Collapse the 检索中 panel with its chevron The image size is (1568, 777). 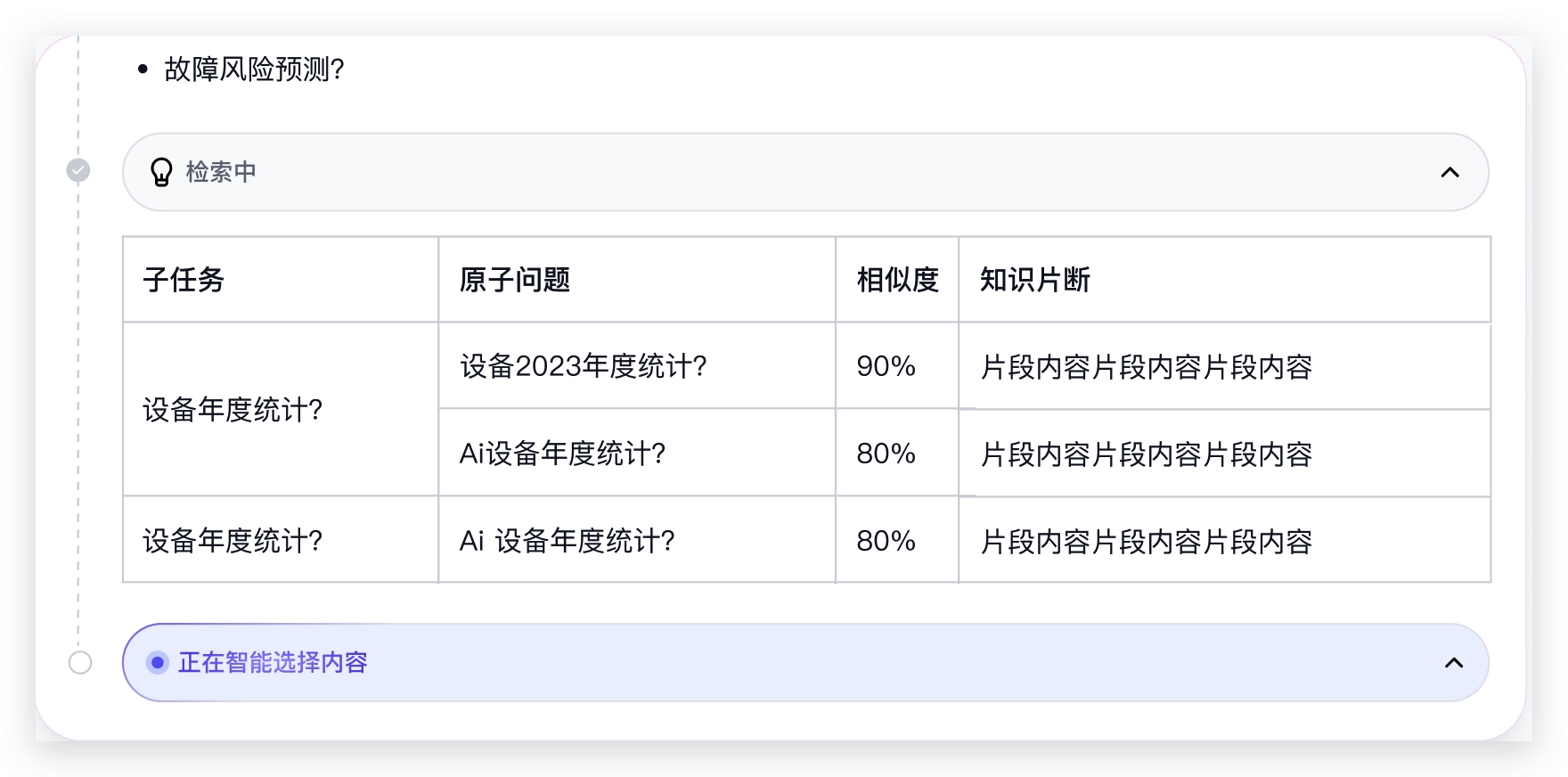click(x=1450, y=172)
